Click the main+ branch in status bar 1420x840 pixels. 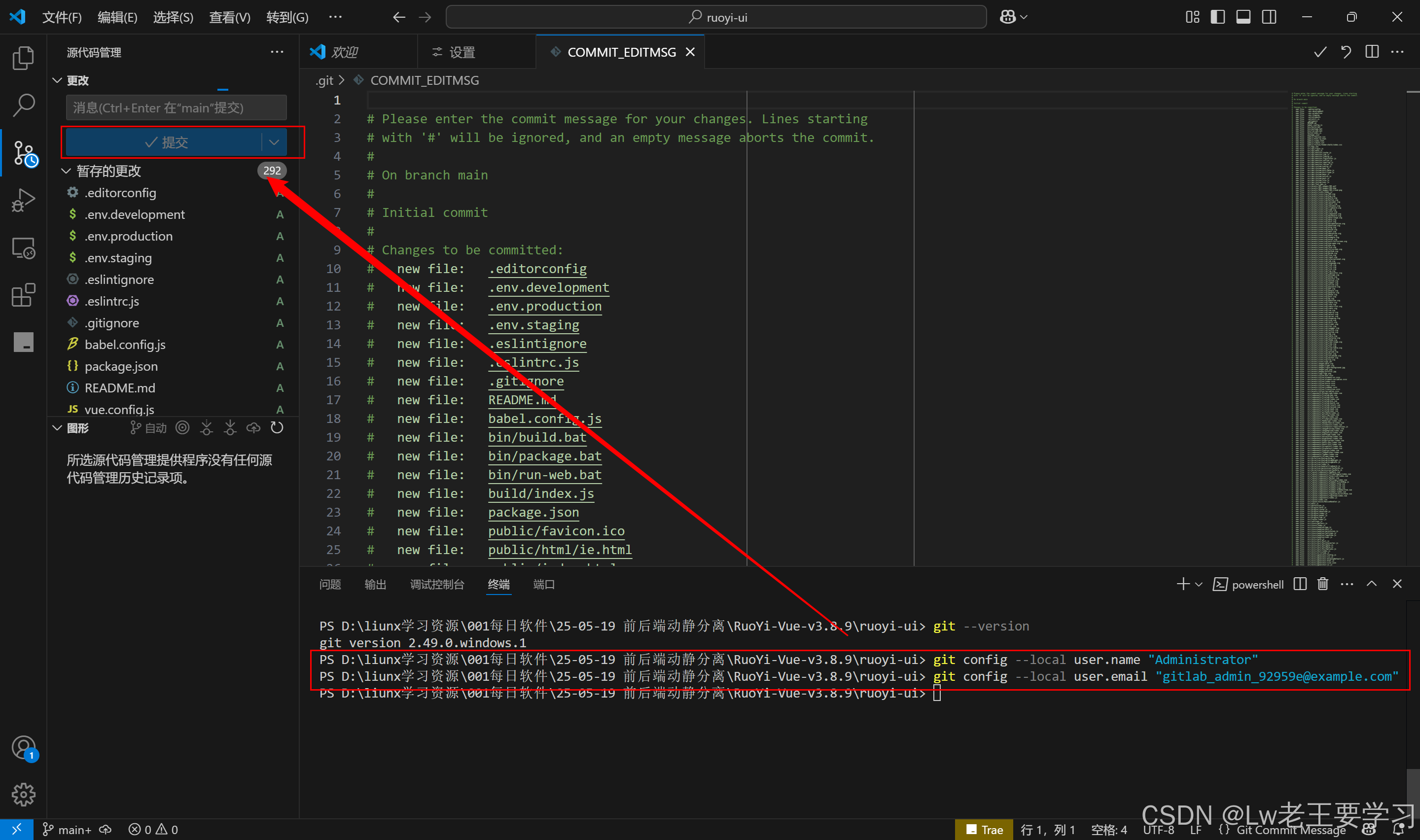68,830
